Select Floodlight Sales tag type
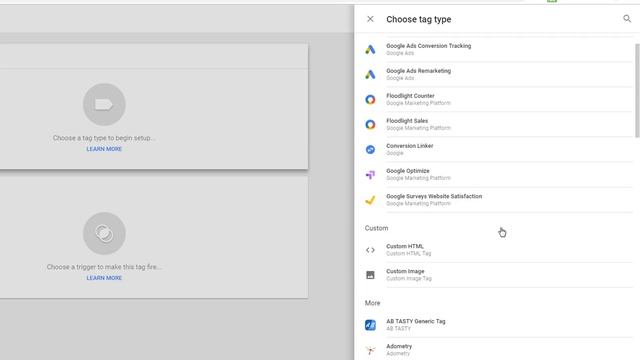This screenshot has width=640, height=360. [x=498, y=124]
